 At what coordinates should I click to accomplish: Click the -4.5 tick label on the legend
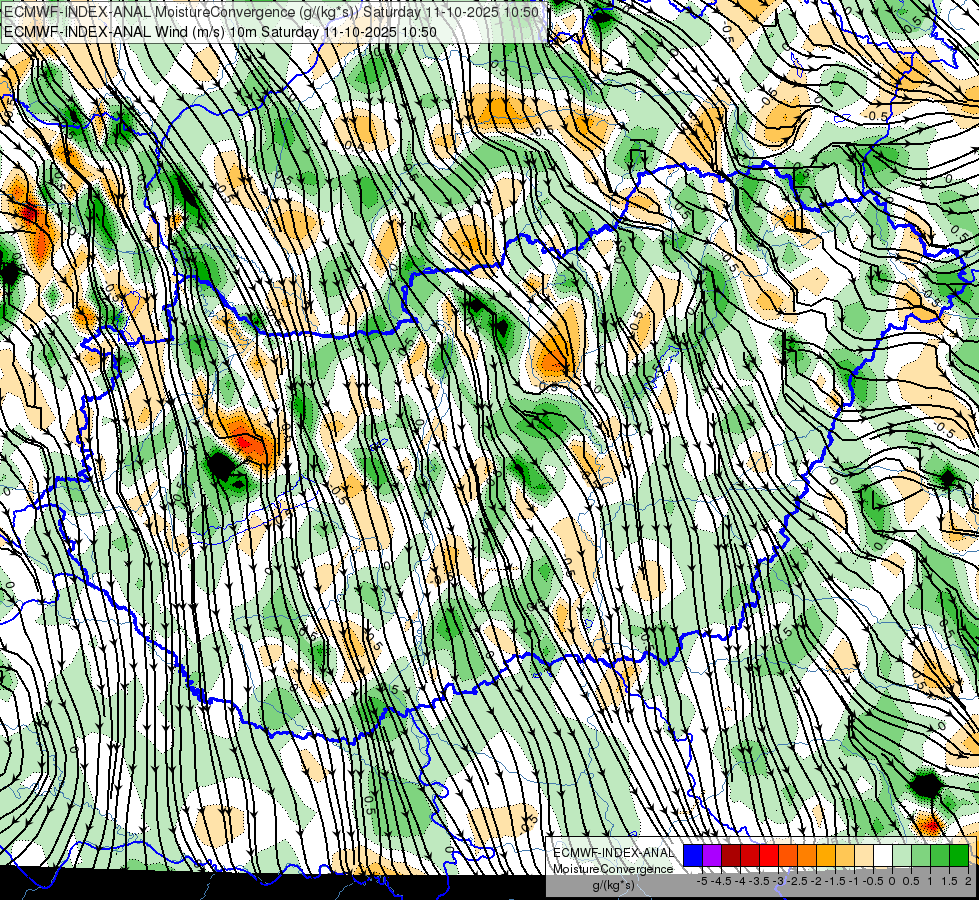[x=721, y=881]
